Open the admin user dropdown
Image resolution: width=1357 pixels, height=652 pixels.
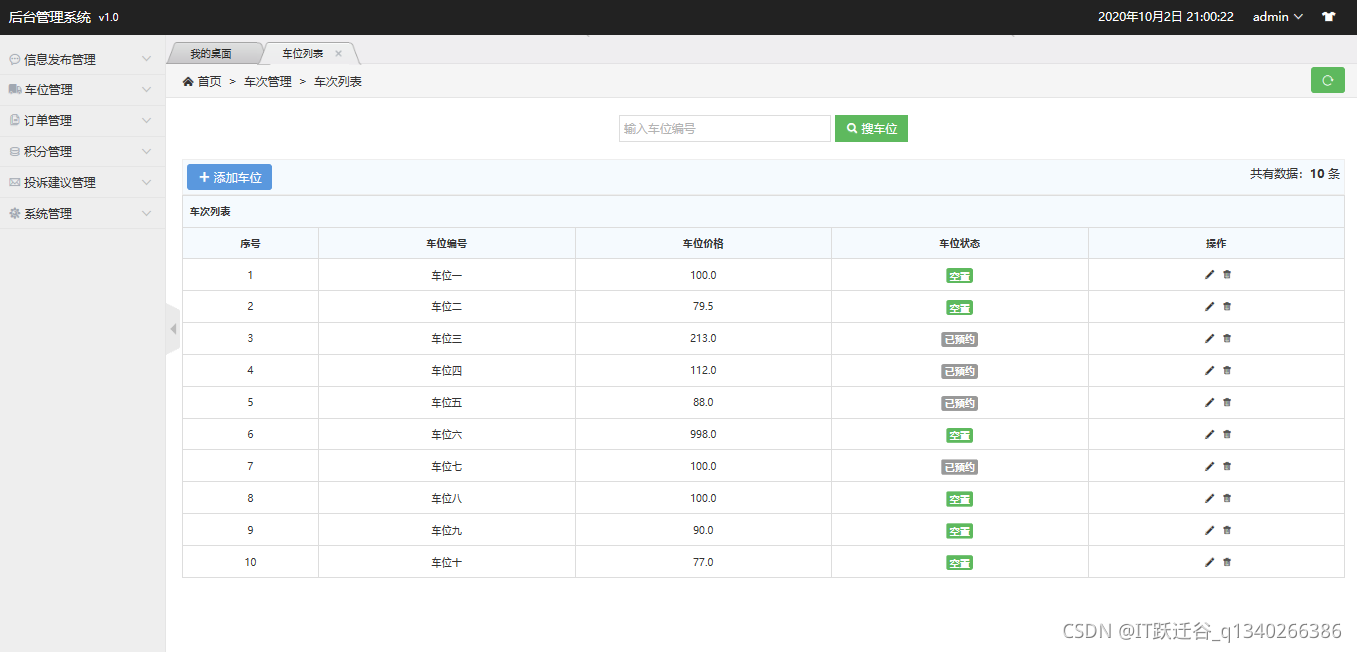click(x=1277, y=17)
